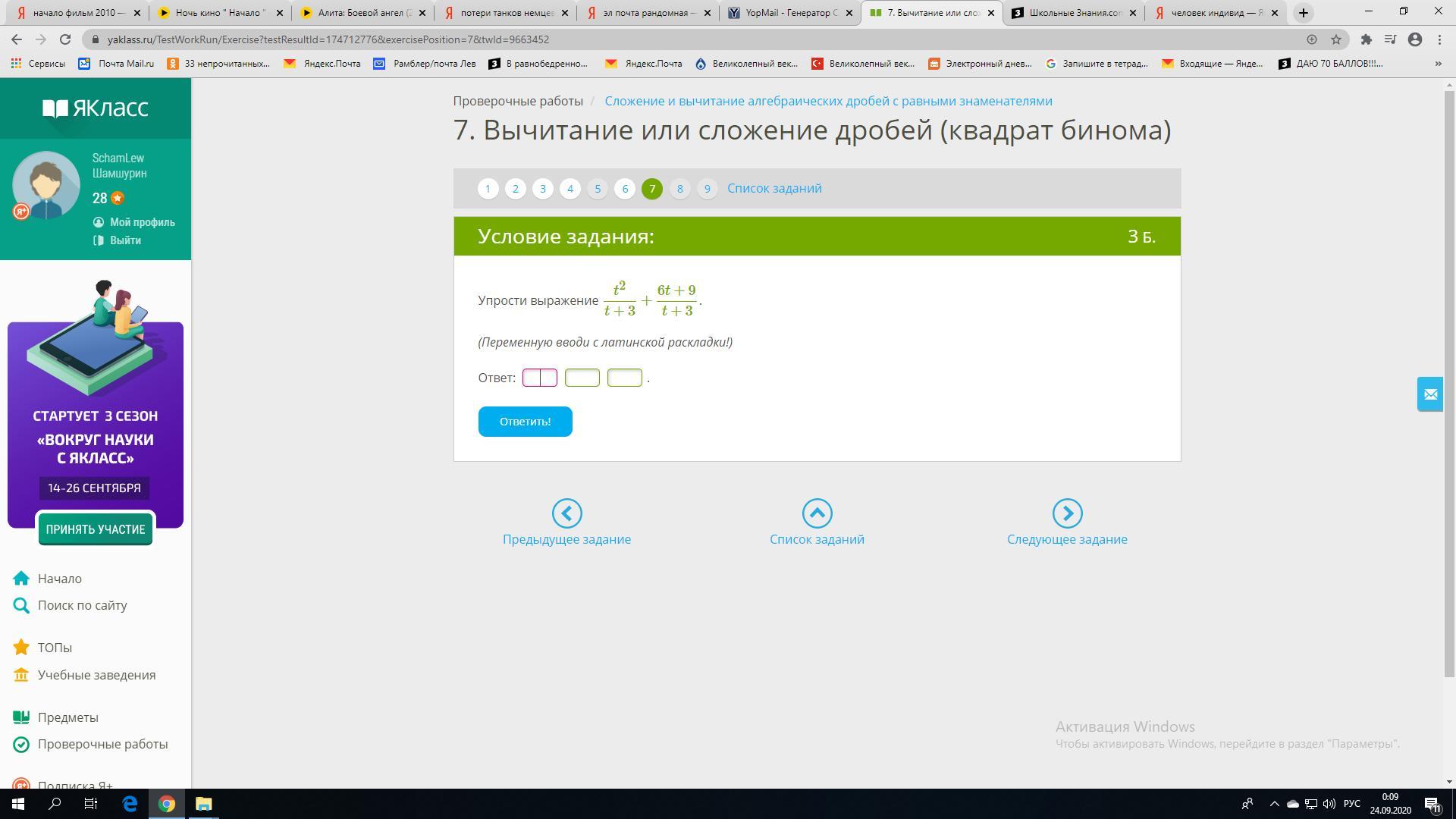
Task: Switch to the Школьные Знания tab
Action: pos(1075,13)
